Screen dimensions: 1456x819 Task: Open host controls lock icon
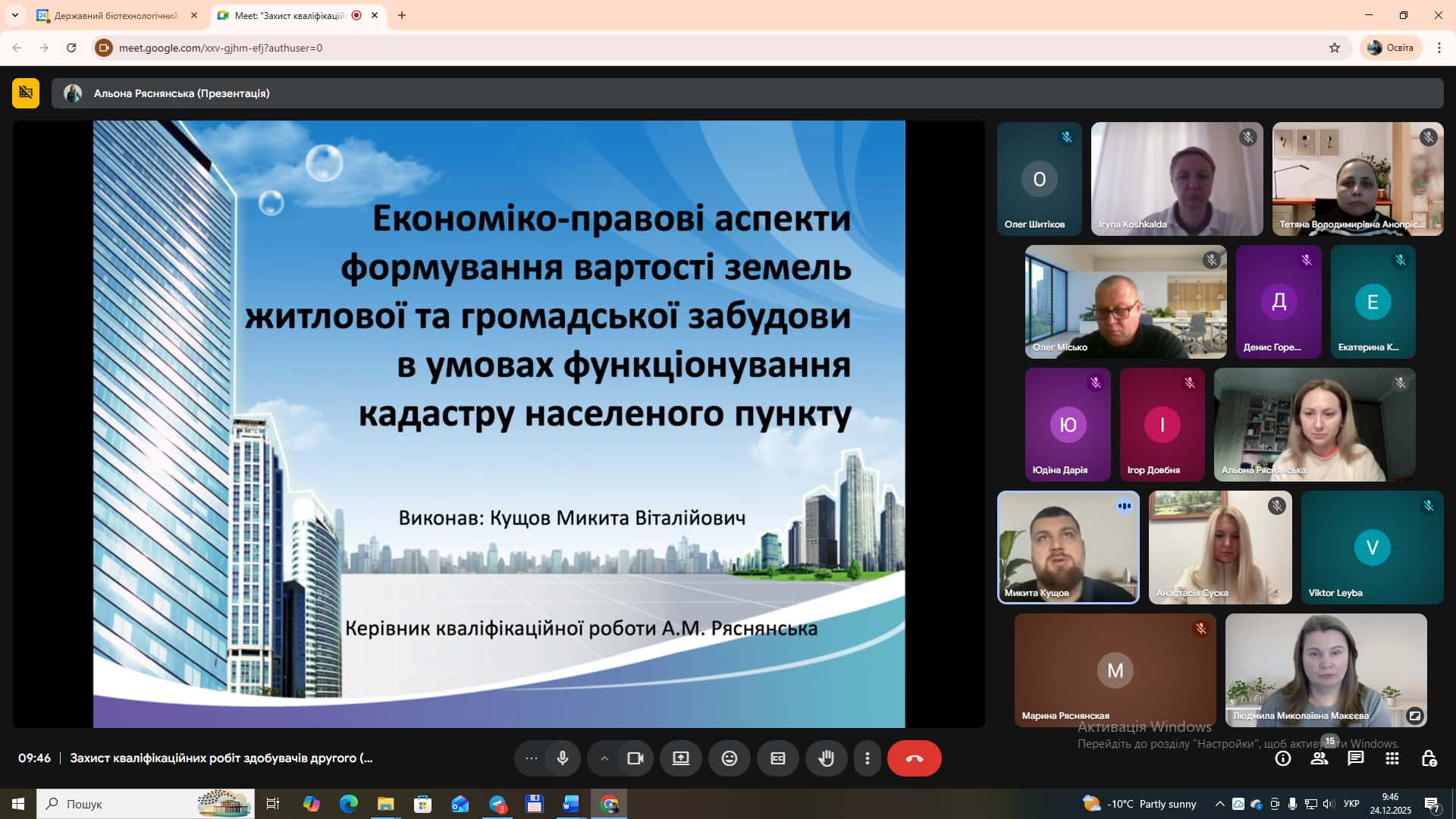point(1429,758)
